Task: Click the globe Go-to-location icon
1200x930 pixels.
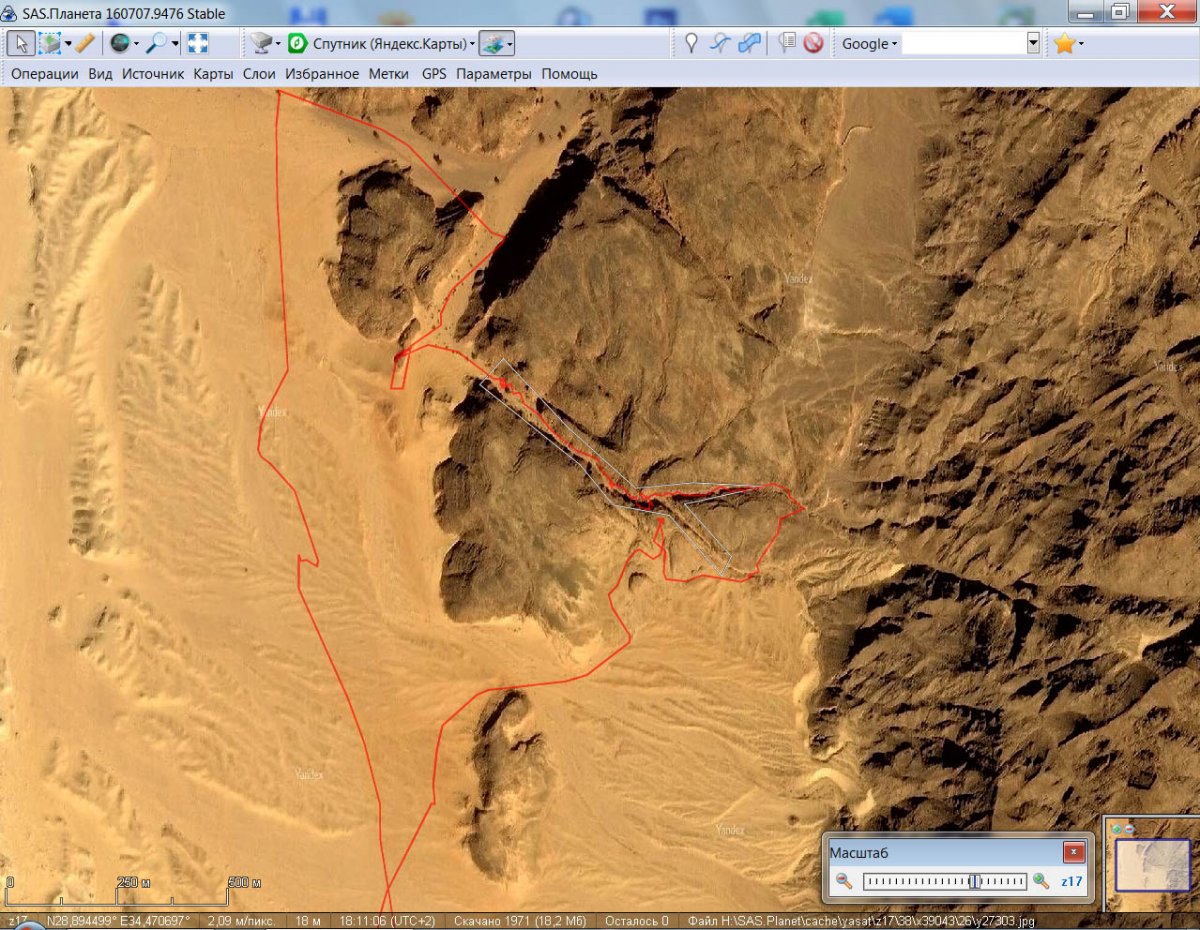Action: tap(119, 43)
